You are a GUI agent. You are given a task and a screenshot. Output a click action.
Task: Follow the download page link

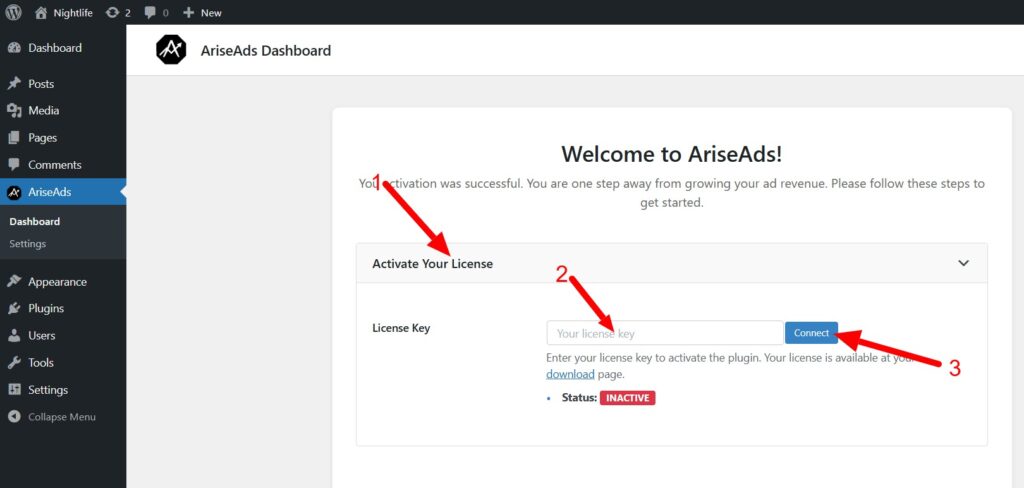[x=570, y=374]
